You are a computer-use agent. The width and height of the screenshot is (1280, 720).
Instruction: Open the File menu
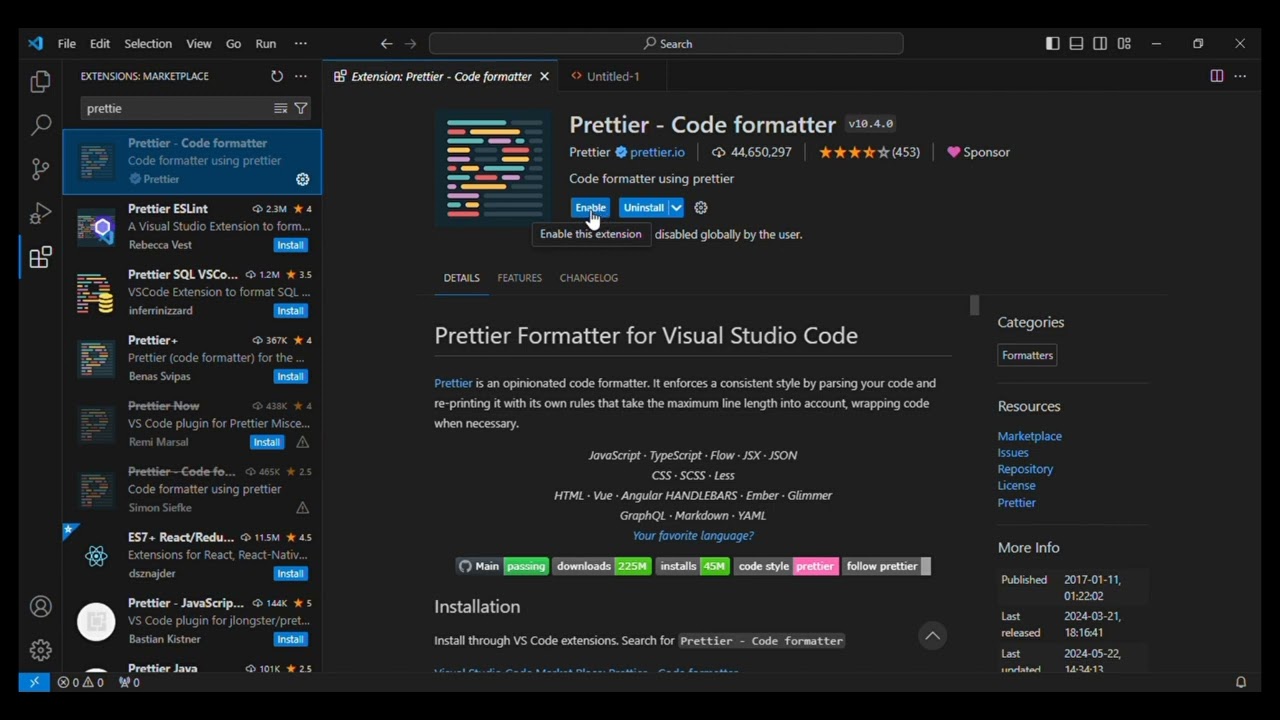tap(66, 44)
